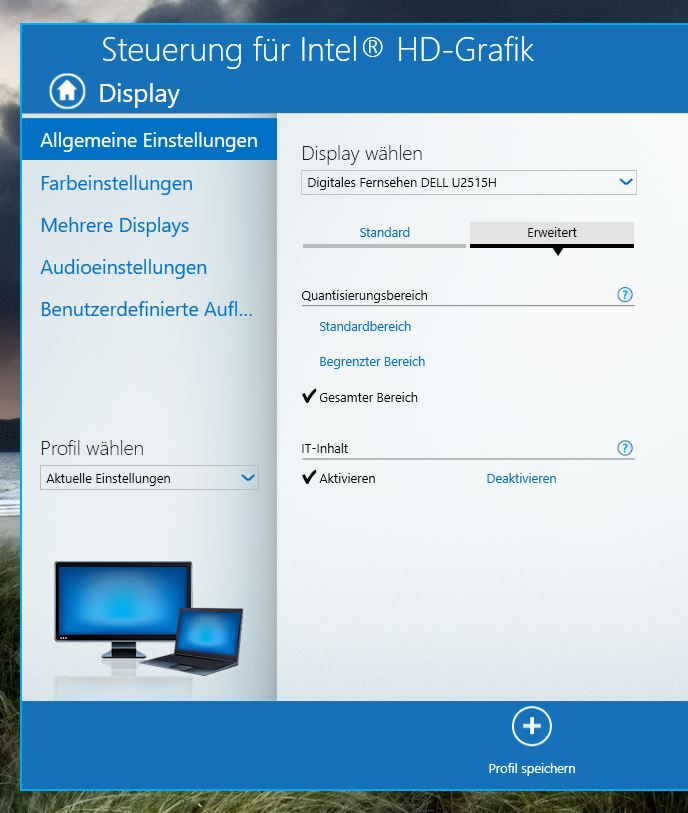688x813 pixels.
Task: Open the Display wählen dropdown
Action: pyautogui.click(x=468, y=183)
